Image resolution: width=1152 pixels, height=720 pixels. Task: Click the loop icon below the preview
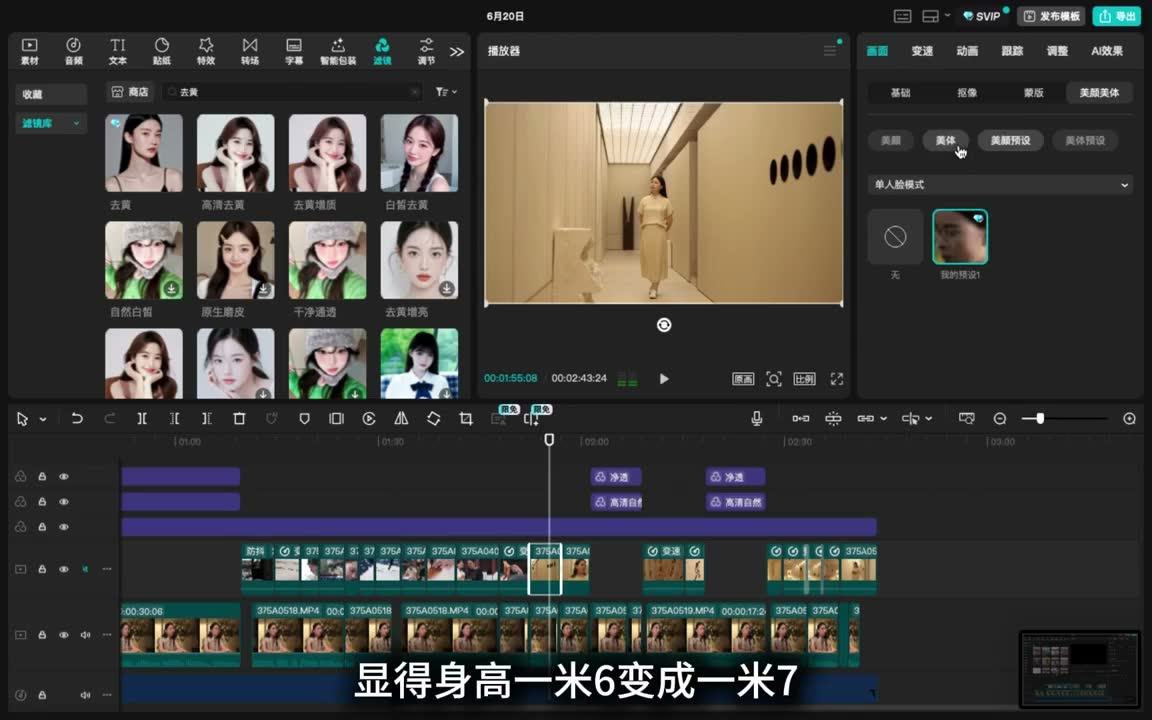coord(663,325)
